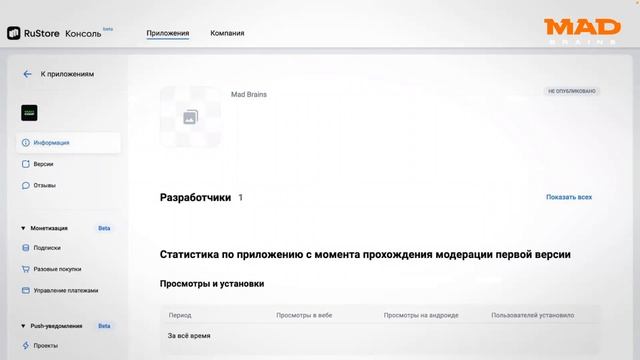Select the Информация info icon
The height and width of the screenshot is (360, 640).
(26, 142)
